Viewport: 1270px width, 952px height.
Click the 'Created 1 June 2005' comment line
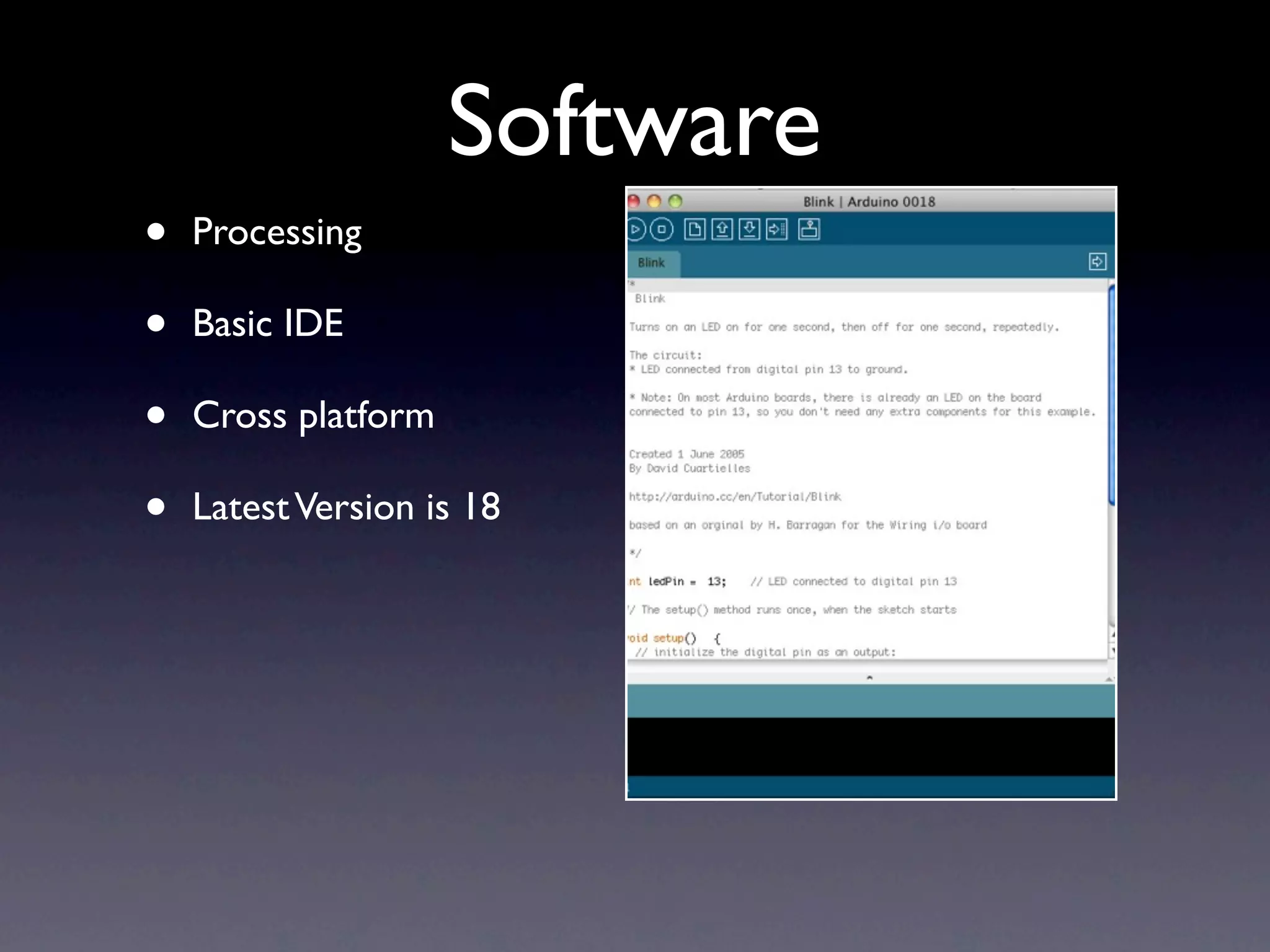point(686,454)
